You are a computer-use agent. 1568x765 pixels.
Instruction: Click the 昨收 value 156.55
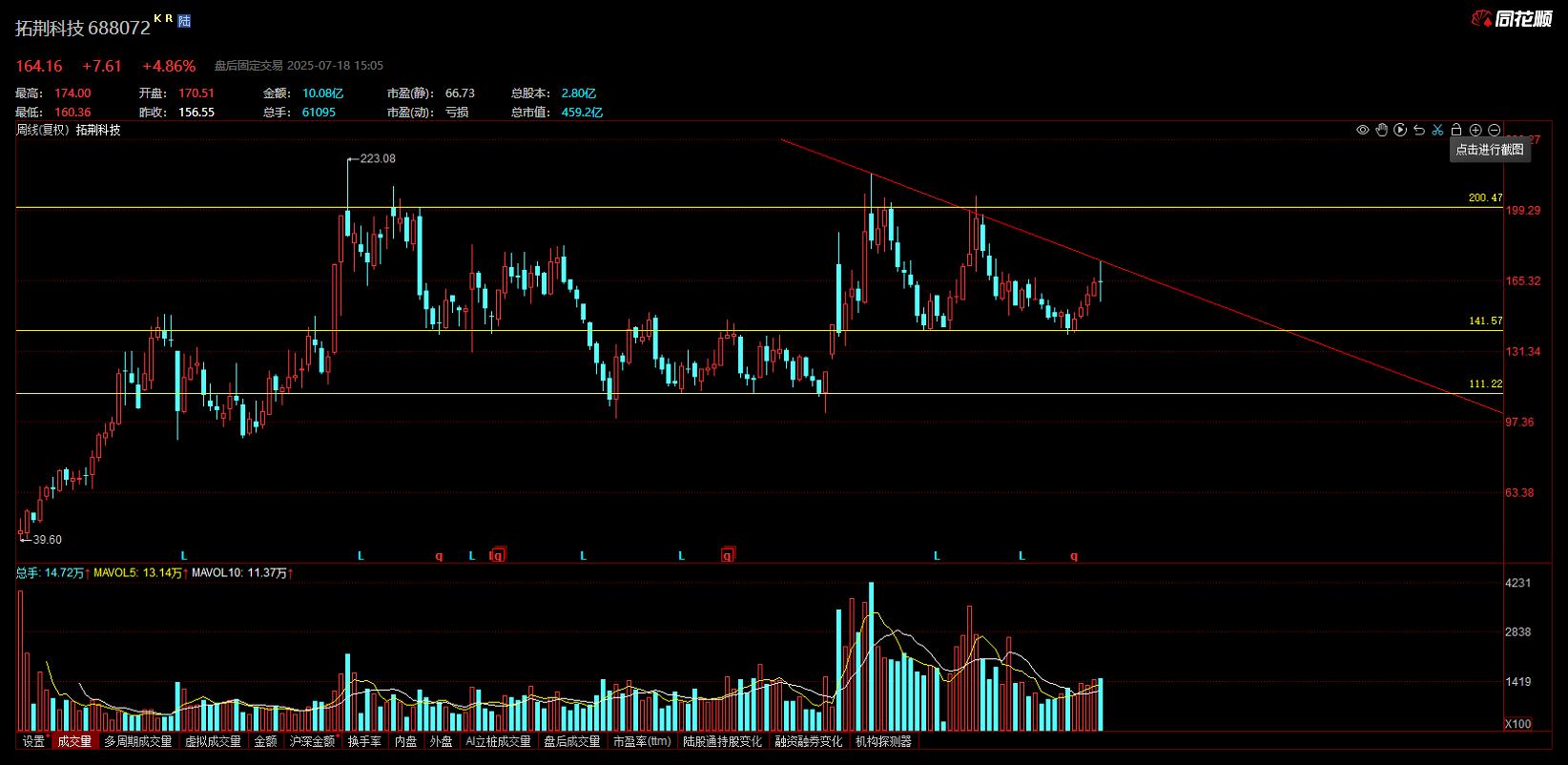click(196, 113)
